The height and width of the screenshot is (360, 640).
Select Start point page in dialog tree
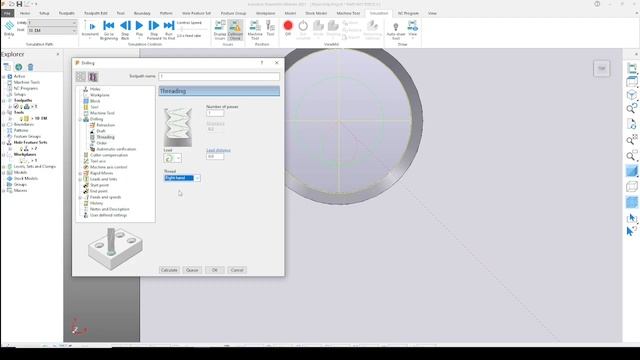99,185
